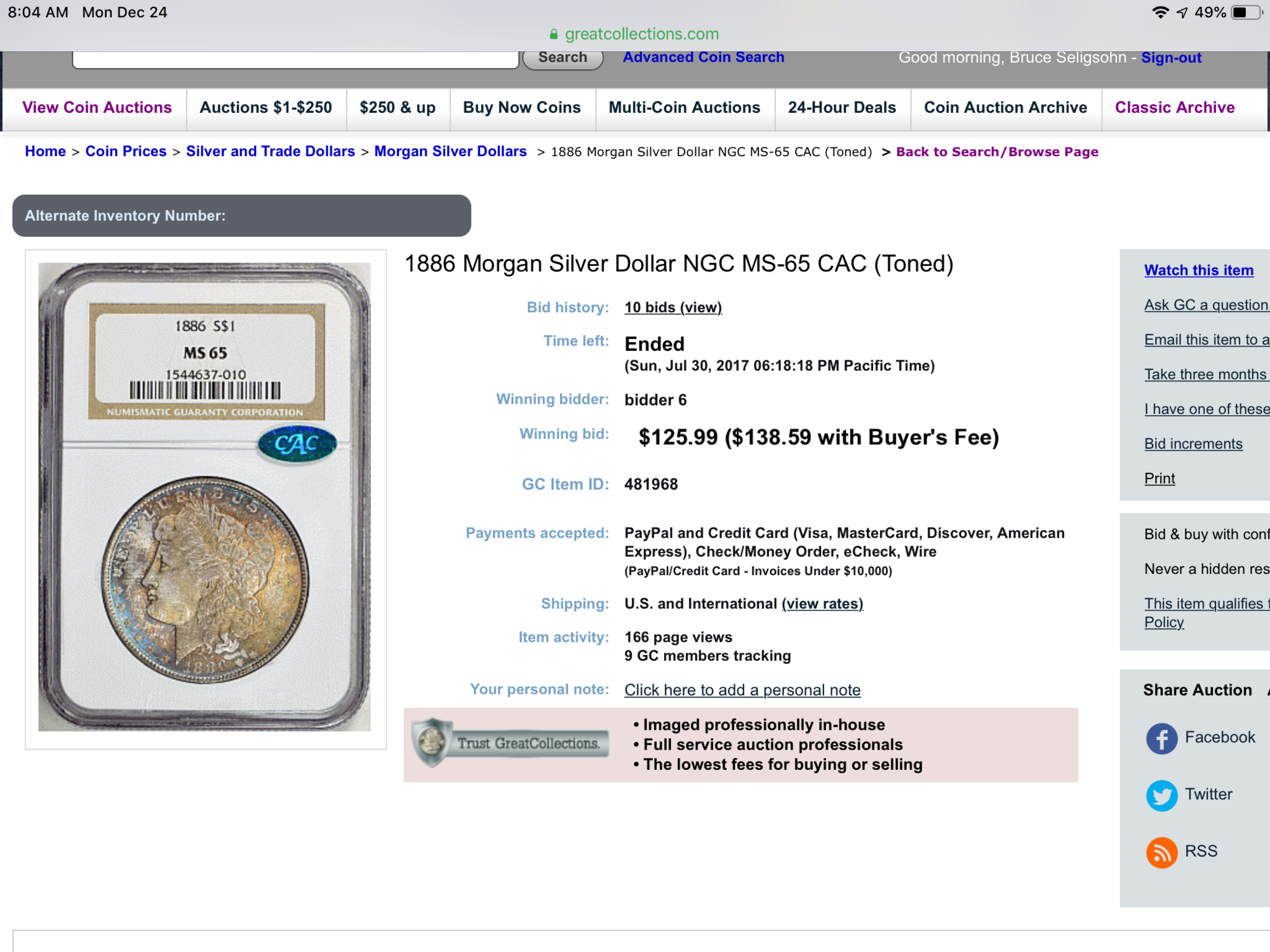Click here to add a personal note
Screen dimensions: 1270x952
[742, 691]
